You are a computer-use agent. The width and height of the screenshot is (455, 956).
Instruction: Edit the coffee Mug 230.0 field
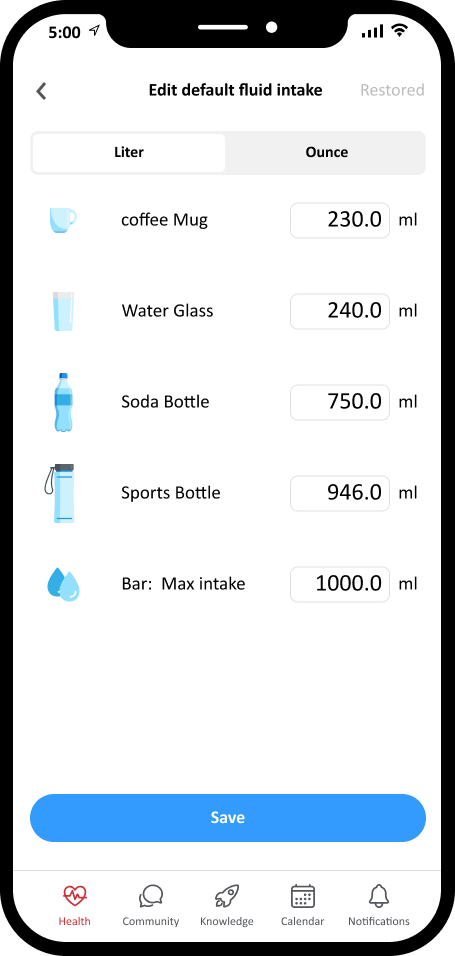point(340,220)
